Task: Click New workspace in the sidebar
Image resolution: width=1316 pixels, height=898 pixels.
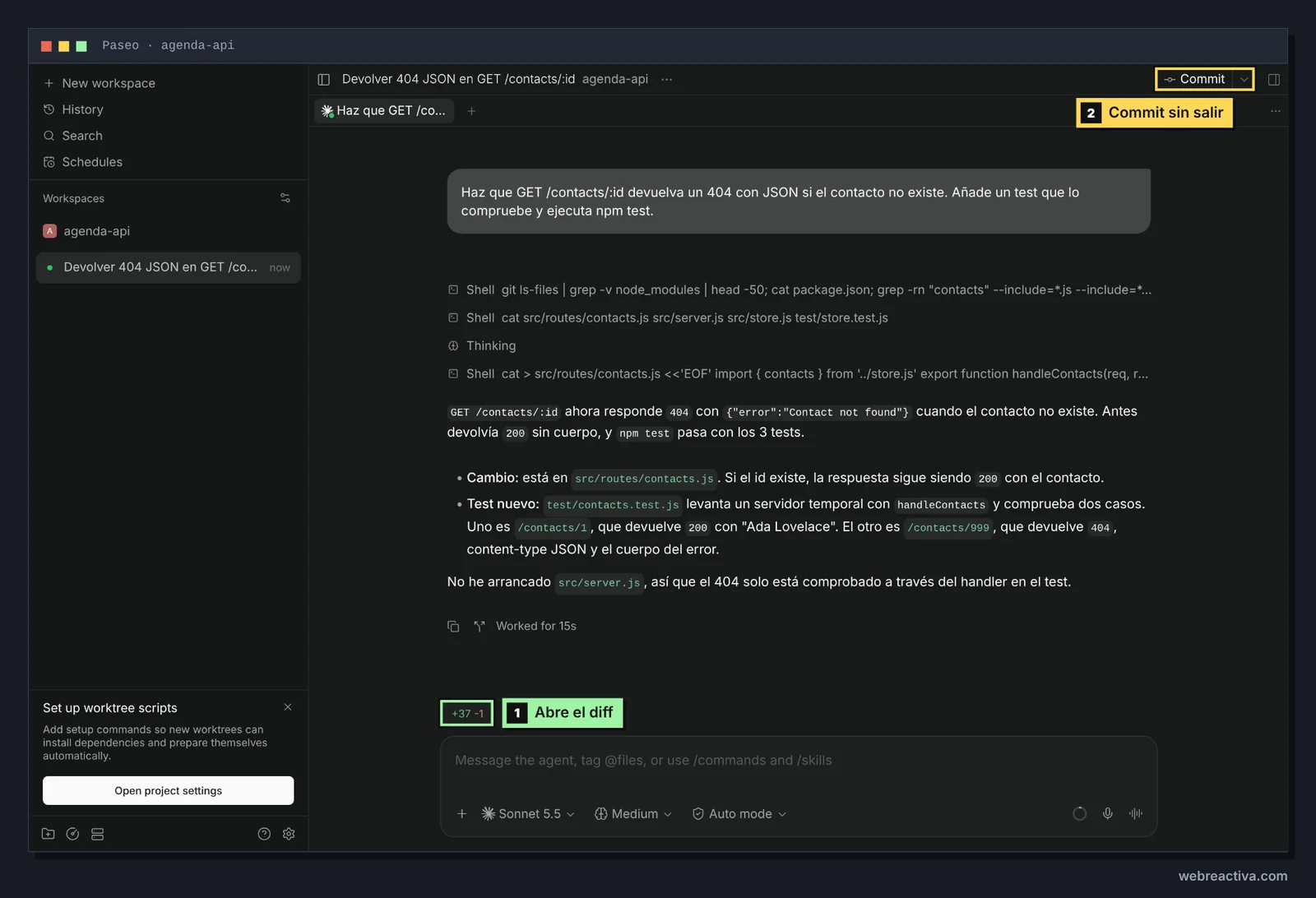Action: [x=100, y=83]
